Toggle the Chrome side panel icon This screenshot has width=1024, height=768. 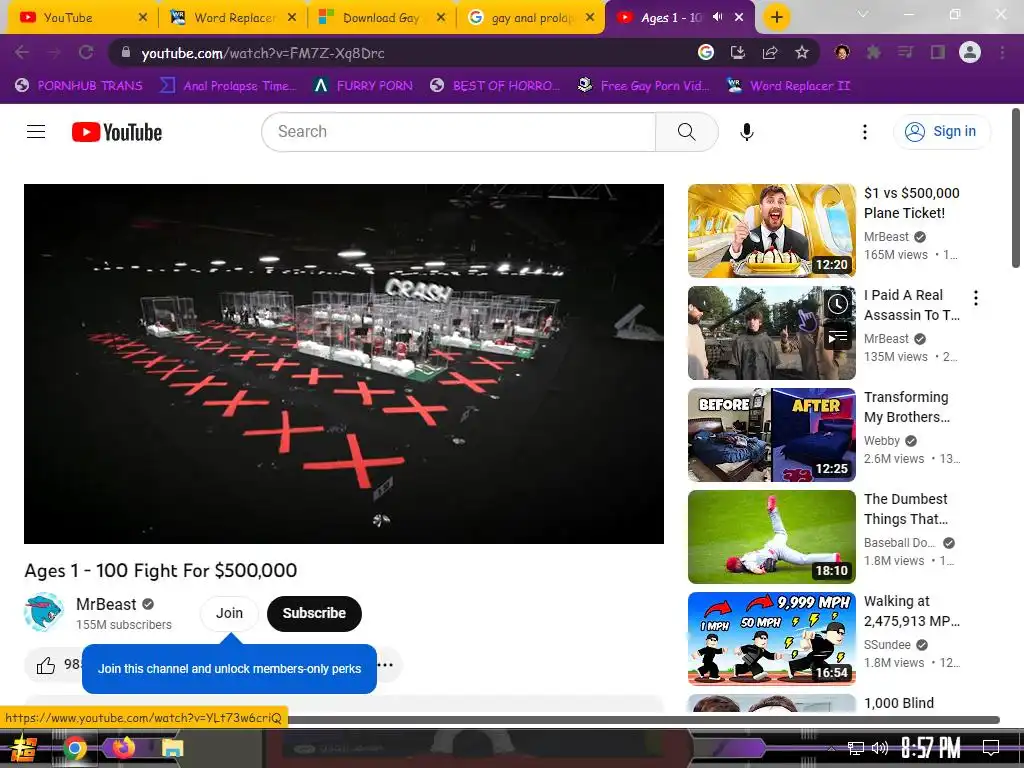pyautogui.click(x=938, y=52)
